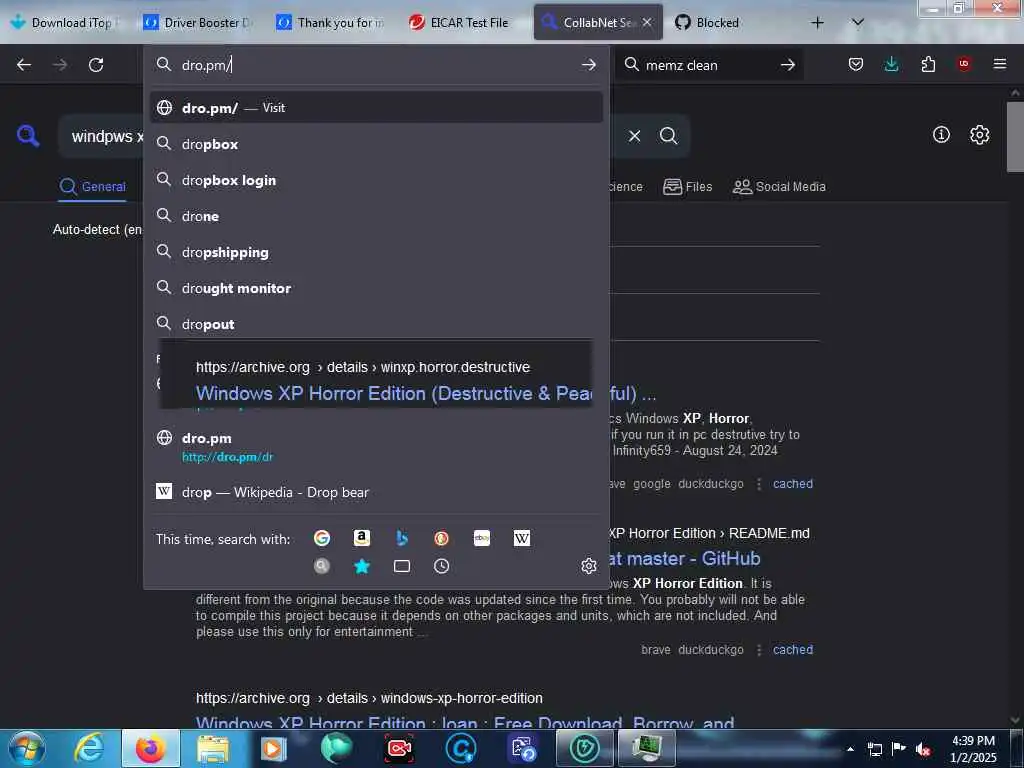1024x768 pixels.
Task: Click in the URL address field
Action: tap(376, 65)
